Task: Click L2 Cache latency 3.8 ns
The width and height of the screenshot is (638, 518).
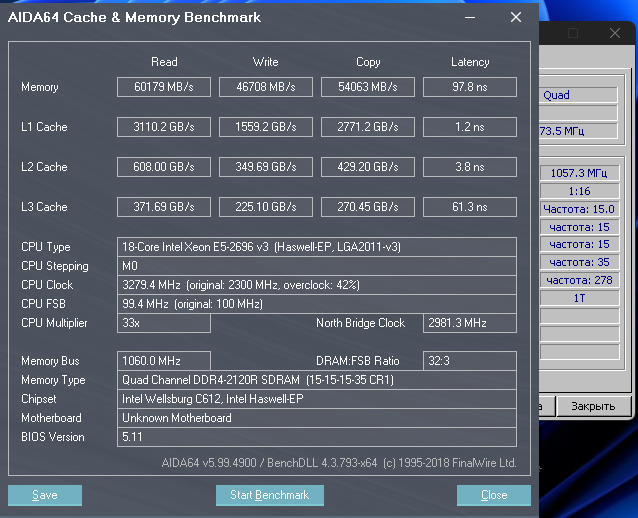Action: pyautogui.click(x=470, y=167)
